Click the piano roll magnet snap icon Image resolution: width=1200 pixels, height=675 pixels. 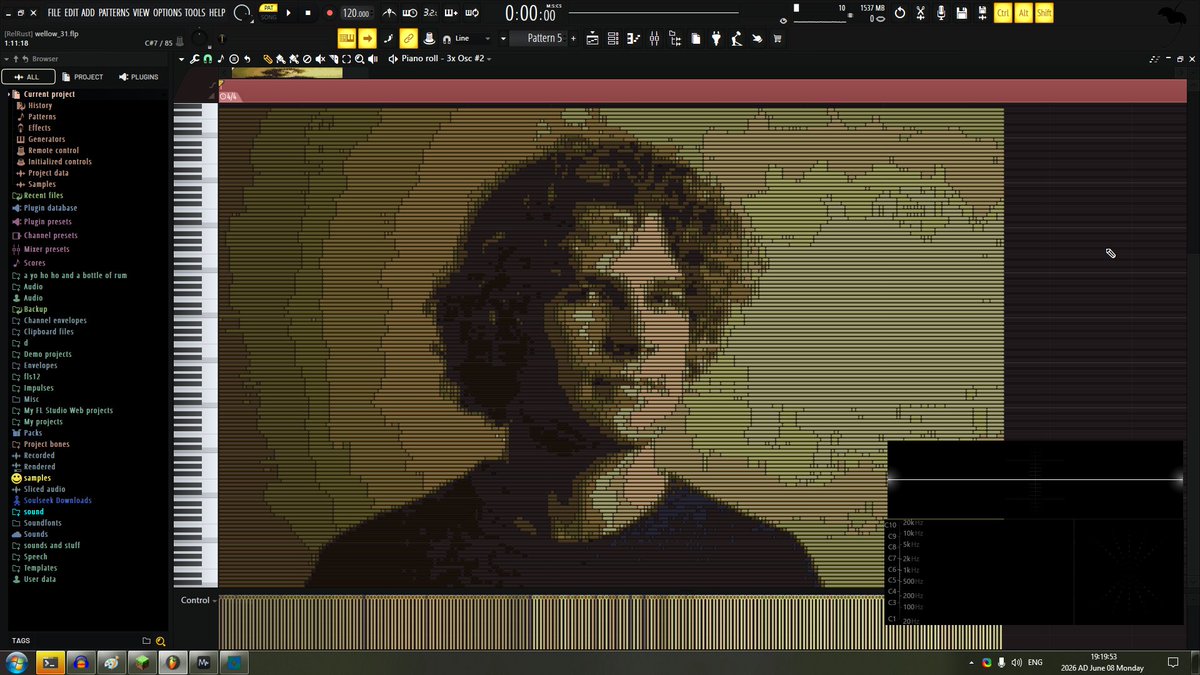click(x=207, y=59)
